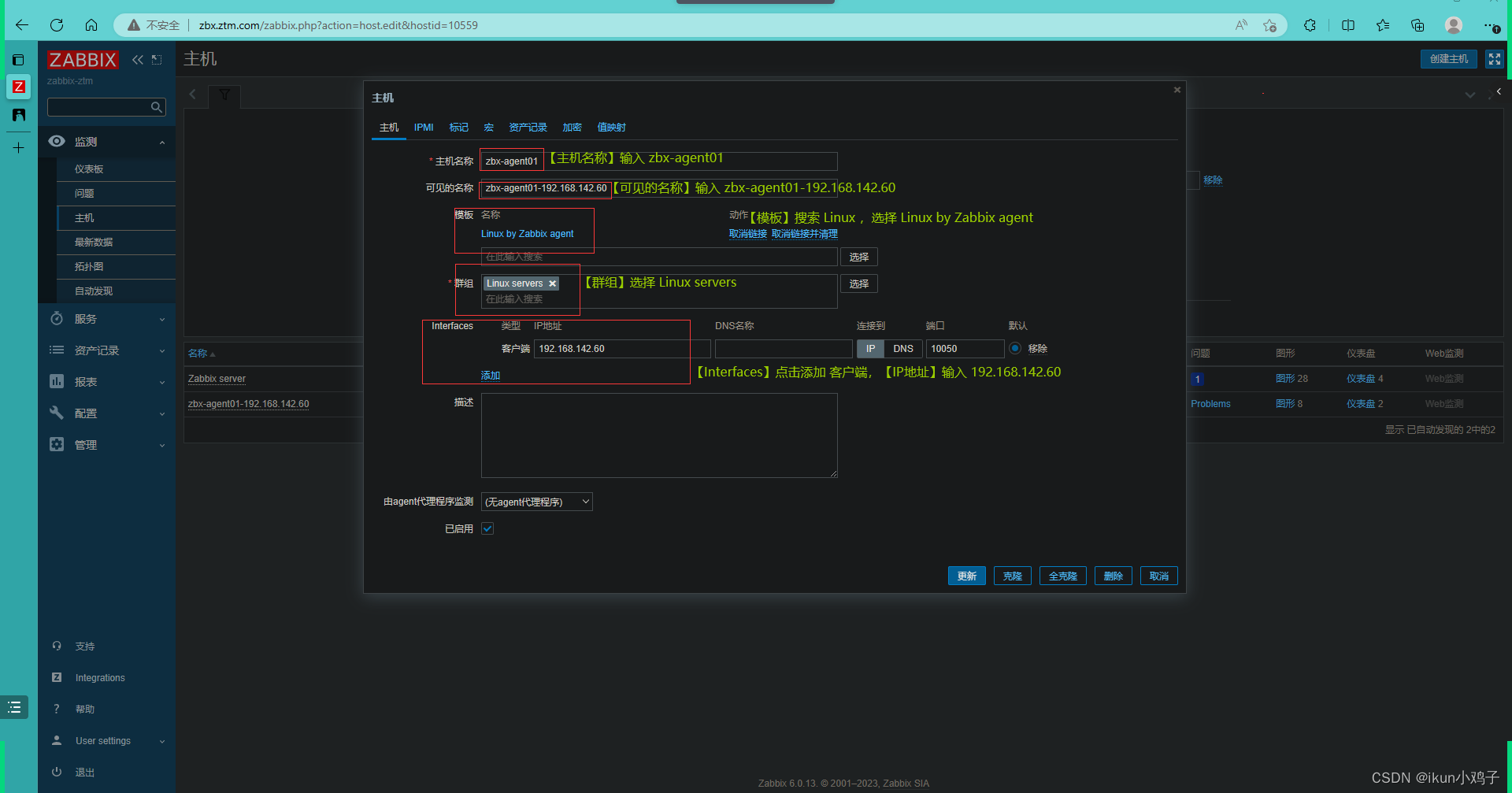The image size is (1512, 793).
Task: Expand the Inventory menu section
Action: click(x=106, y=350)
